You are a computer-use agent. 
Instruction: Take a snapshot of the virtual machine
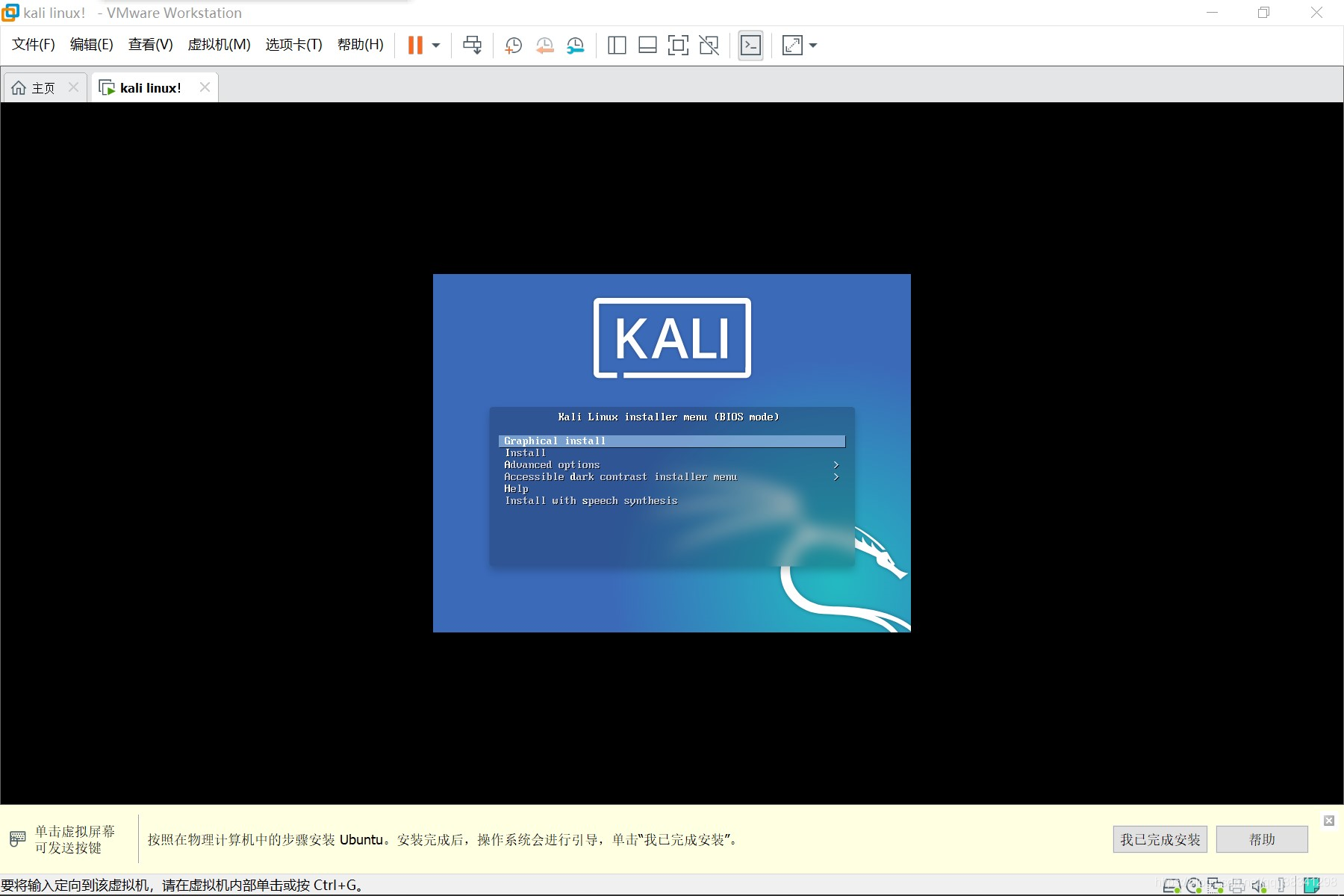pos(513,46)
